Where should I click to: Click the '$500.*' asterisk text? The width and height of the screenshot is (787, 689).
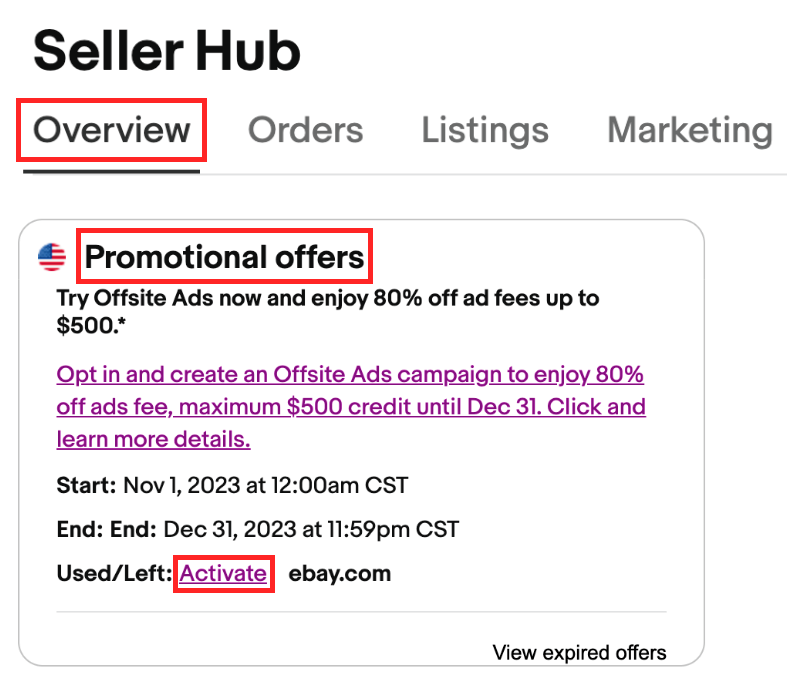click(x=91, y=325)
